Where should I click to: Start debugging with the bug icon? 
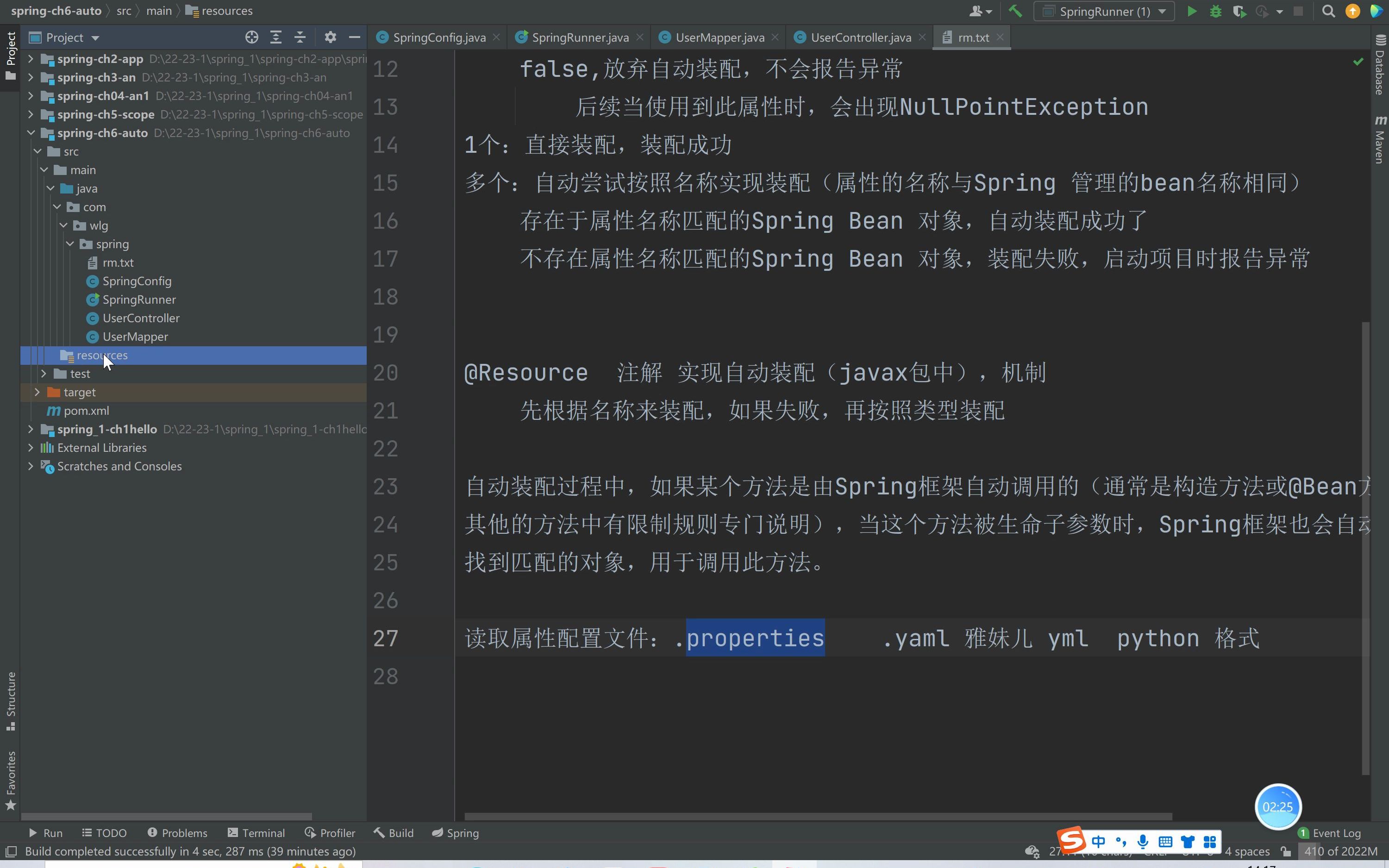click(x=1215, y=12)
